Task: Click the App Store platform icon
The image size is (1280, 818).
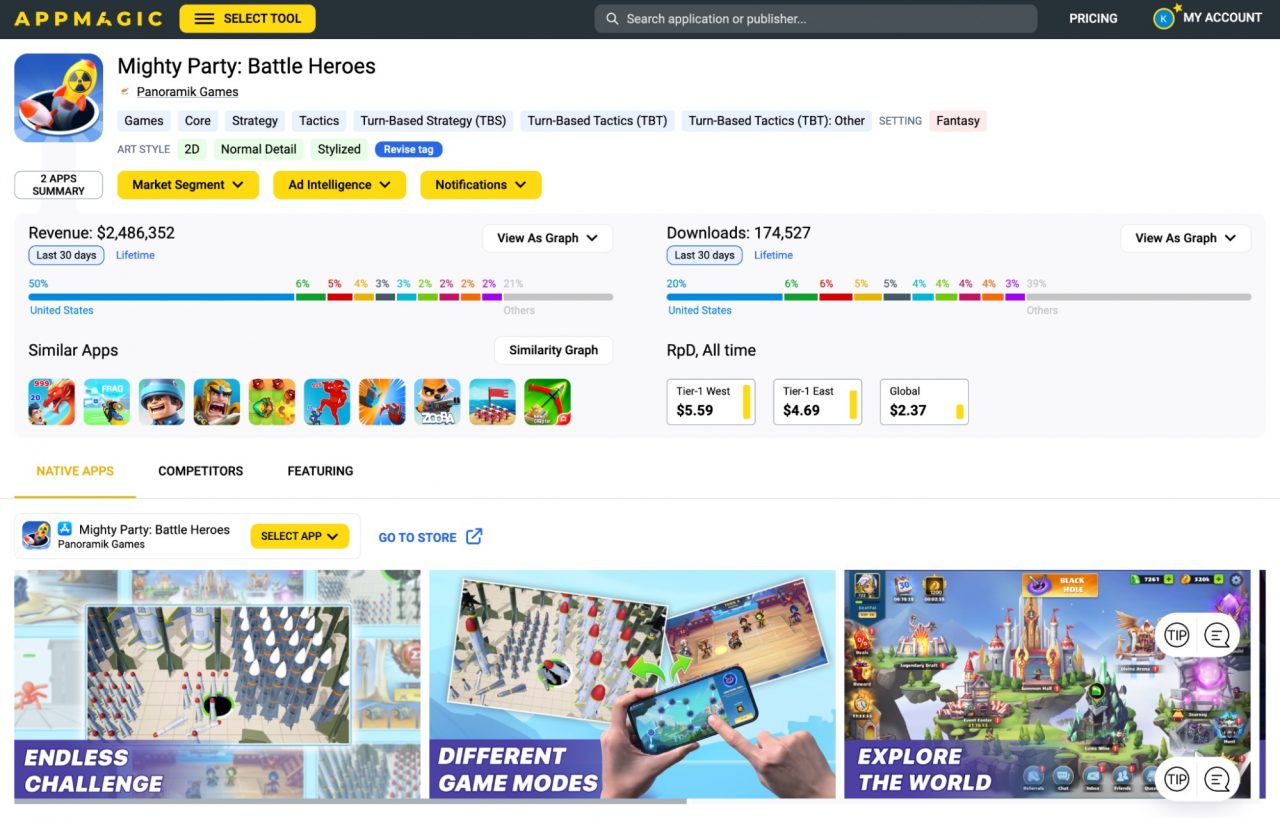Action: [x=65, y=529]
